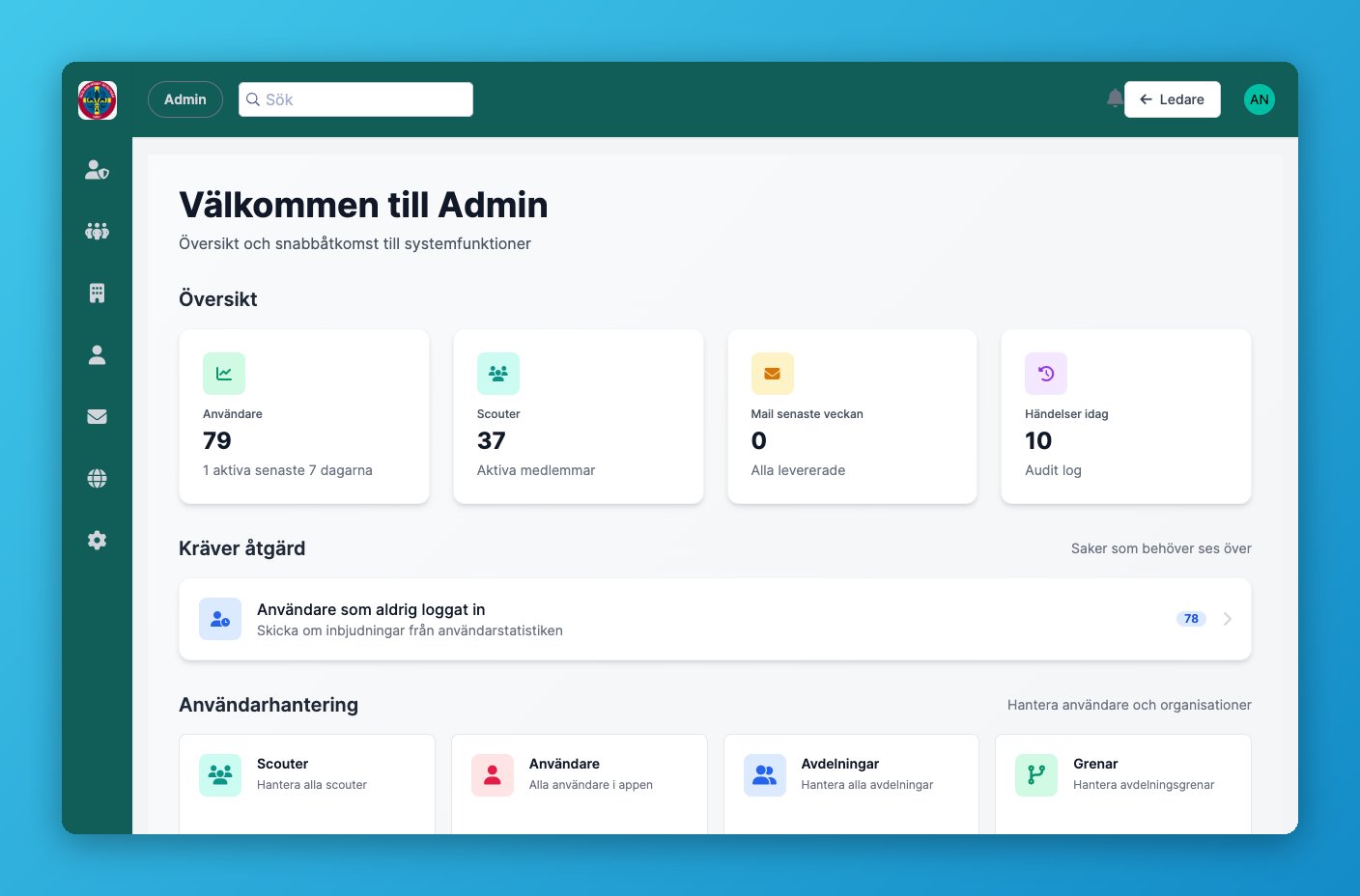
Task: Open the user shield sidebar icon
Action: (x=98, y=170)
